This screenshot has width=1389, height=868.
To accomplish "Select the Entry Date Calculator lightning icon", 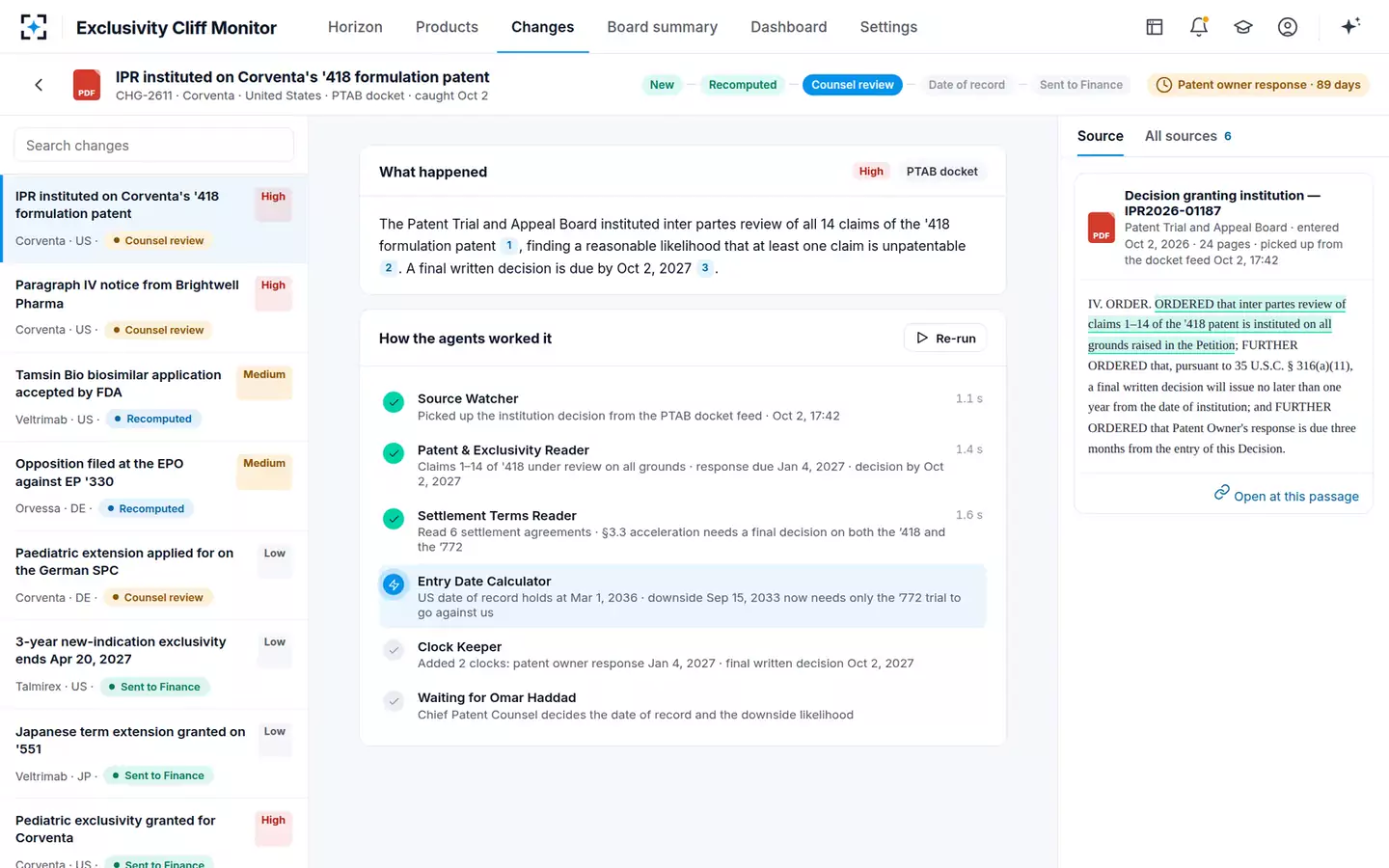I will pyautogui.click(x=394, y=584).
